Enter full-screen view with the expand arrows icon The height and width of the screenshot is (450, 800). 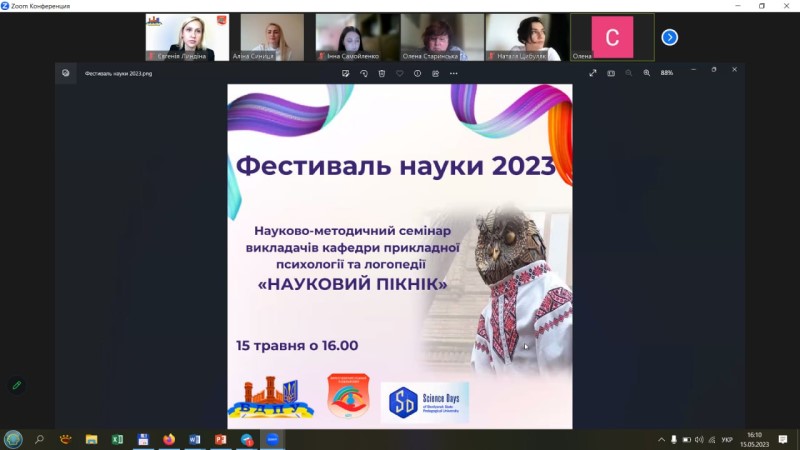point(592,73)
